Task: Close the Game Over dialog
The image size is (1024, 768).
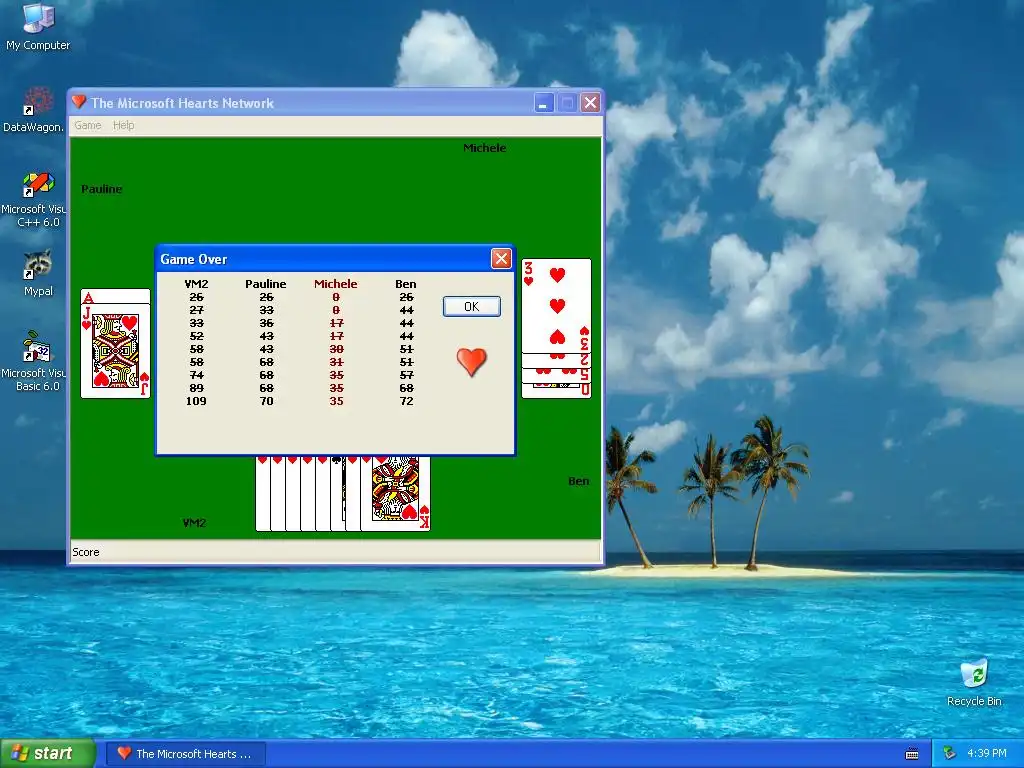Action: click(x=501, y=259)
